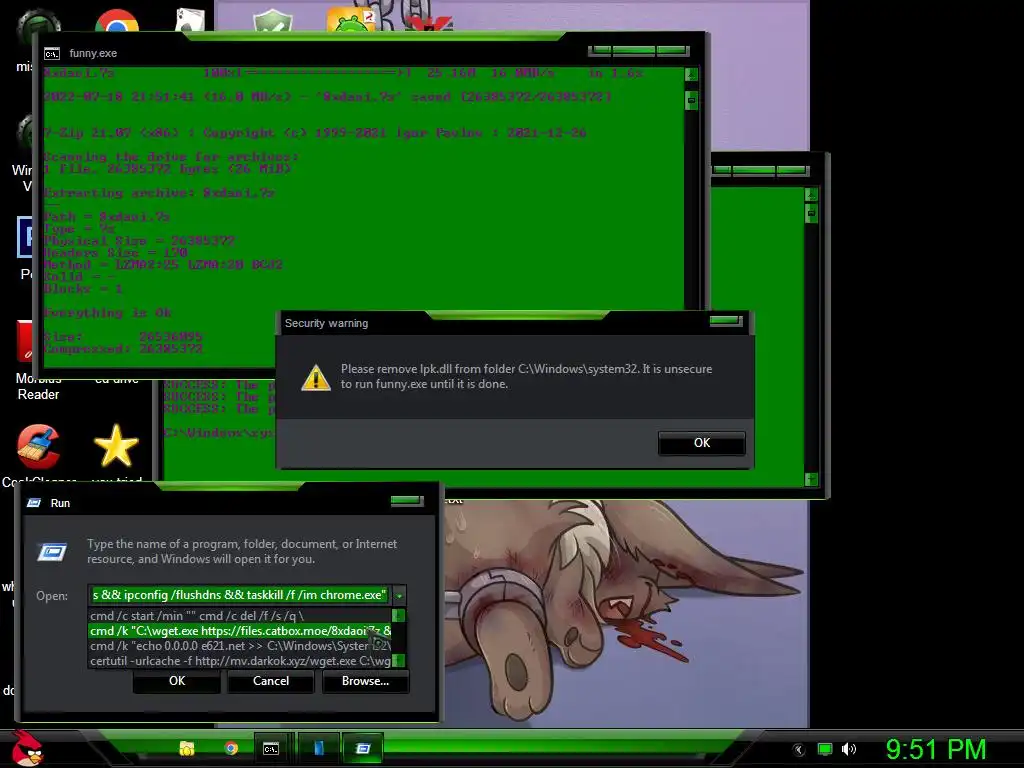
Task: Open the CCleaner desktop icon
Action: click(x=39, y=447)
